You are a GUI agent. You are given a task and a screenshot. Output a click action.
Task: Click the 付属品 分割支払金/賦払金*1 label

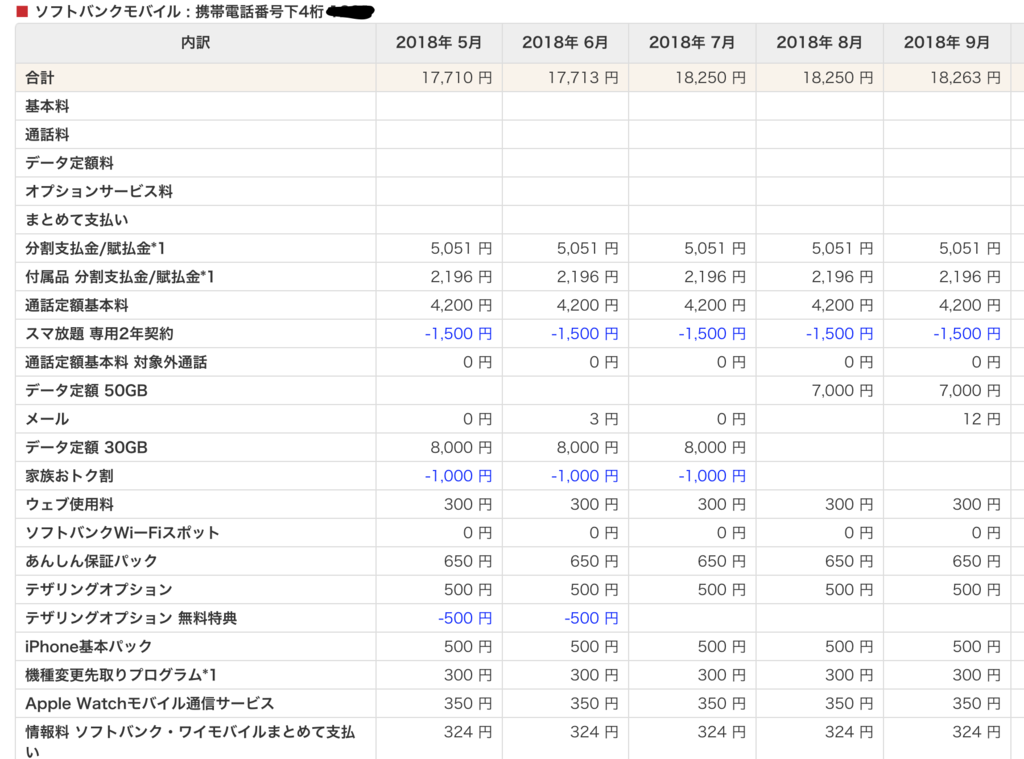(x=120, y=277)
